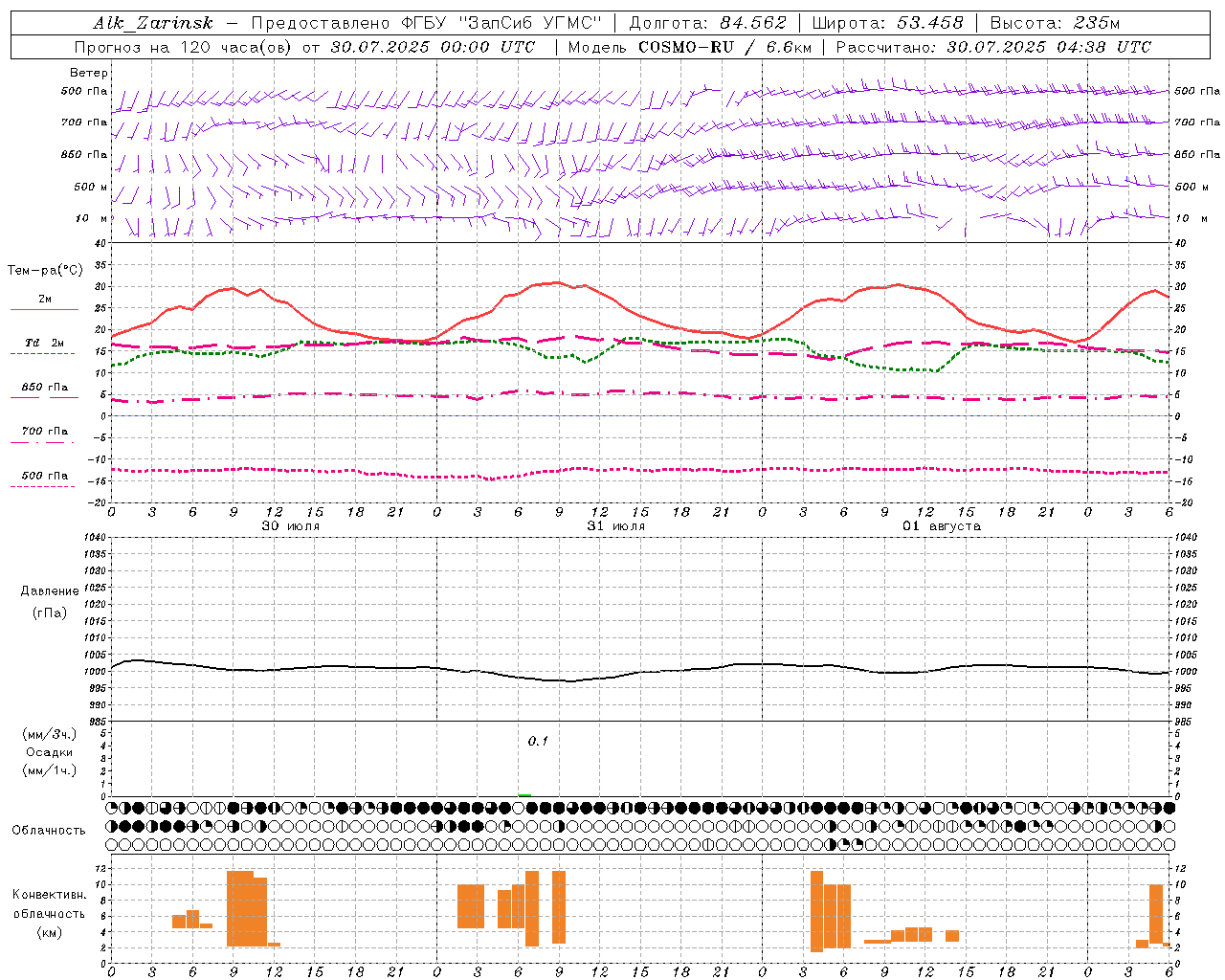Click the 'Давление' pressure chart label
The height and width of the screenshot is (980, 1225).
pyautogui.click(x=50, y=591)
